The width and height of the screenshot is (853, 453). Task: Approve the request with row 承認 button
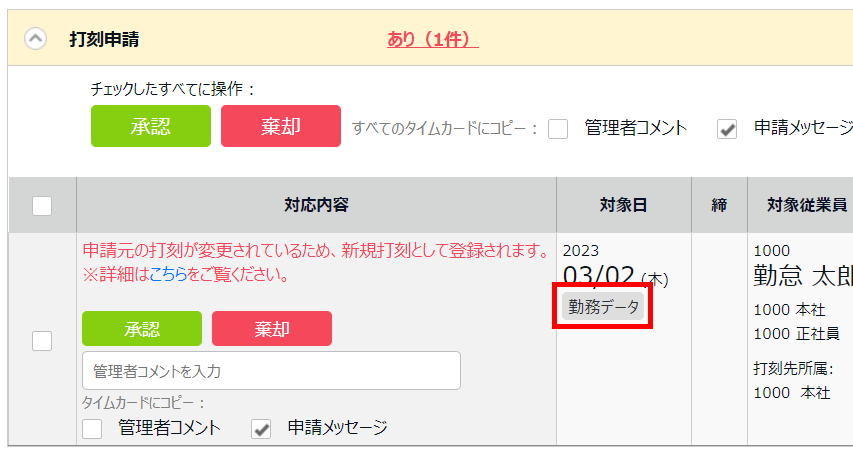[x=142, y=328]
